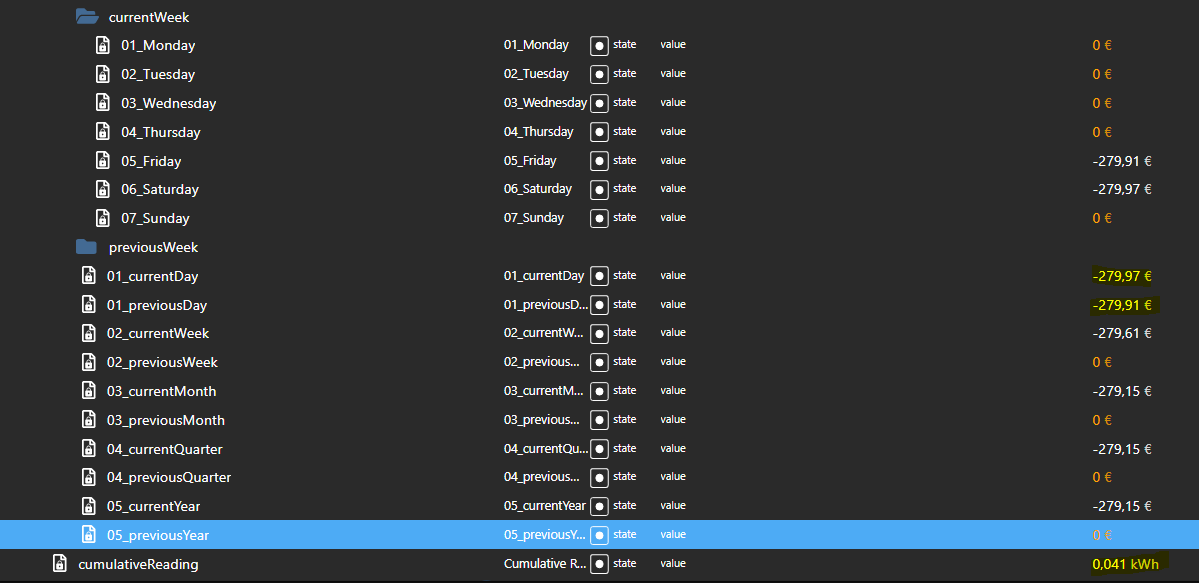Click the 05_Friday state file icon

(102, 161)
